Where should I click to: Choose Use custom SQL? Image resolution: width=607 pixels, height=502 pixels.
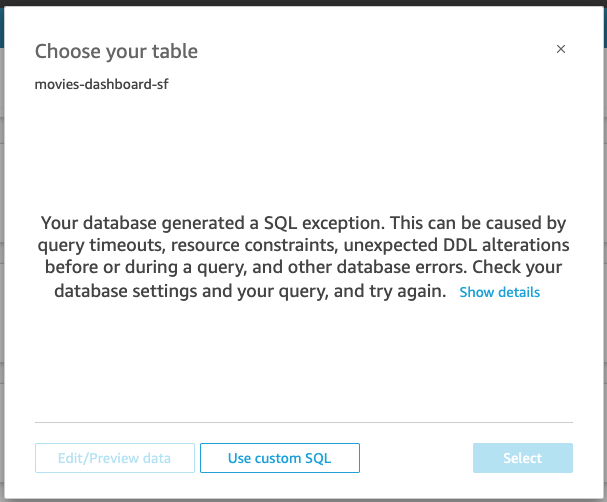279,458
